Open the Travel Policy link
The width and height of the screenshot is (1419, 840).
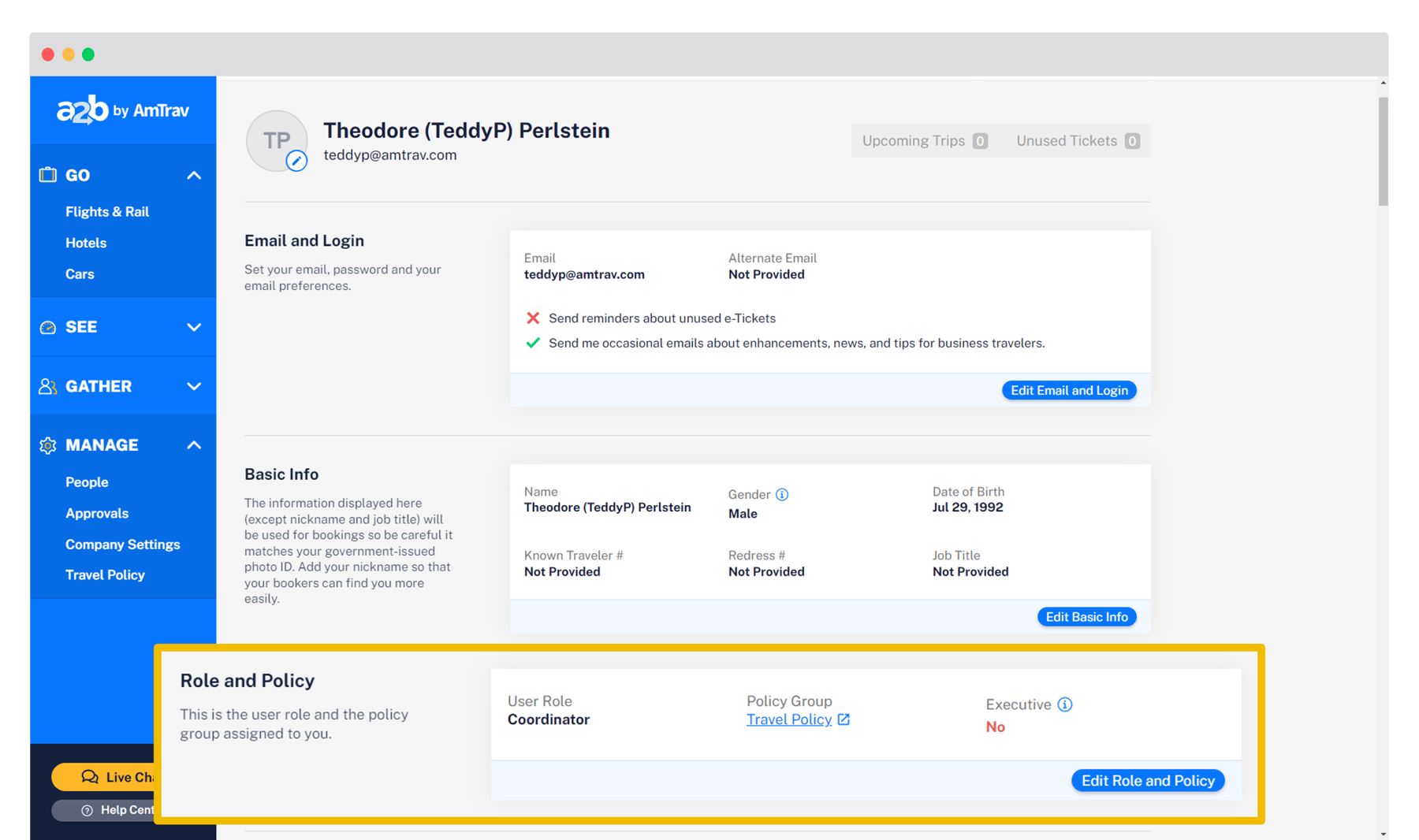point(789,719)
